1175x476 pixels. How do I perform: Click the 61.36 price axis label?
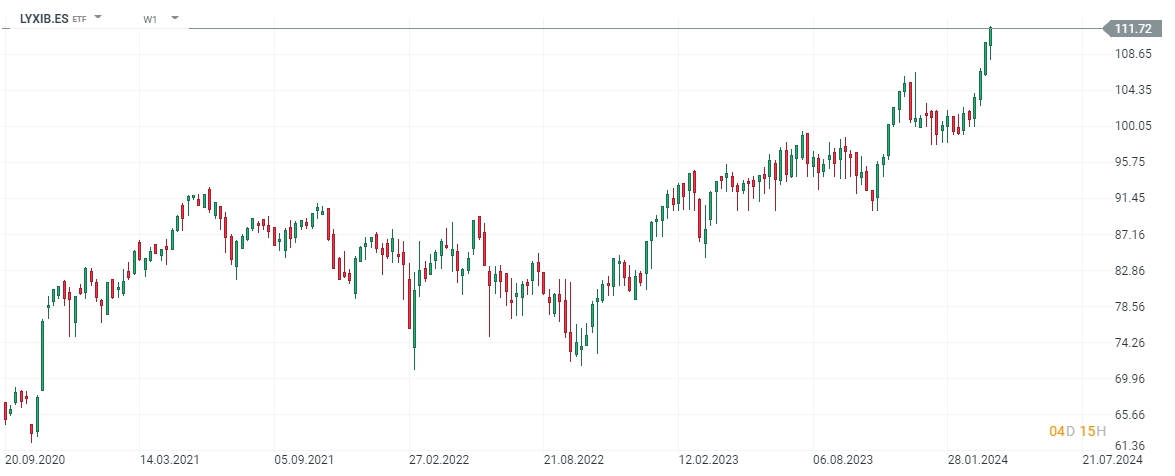tap(1133, 446)
